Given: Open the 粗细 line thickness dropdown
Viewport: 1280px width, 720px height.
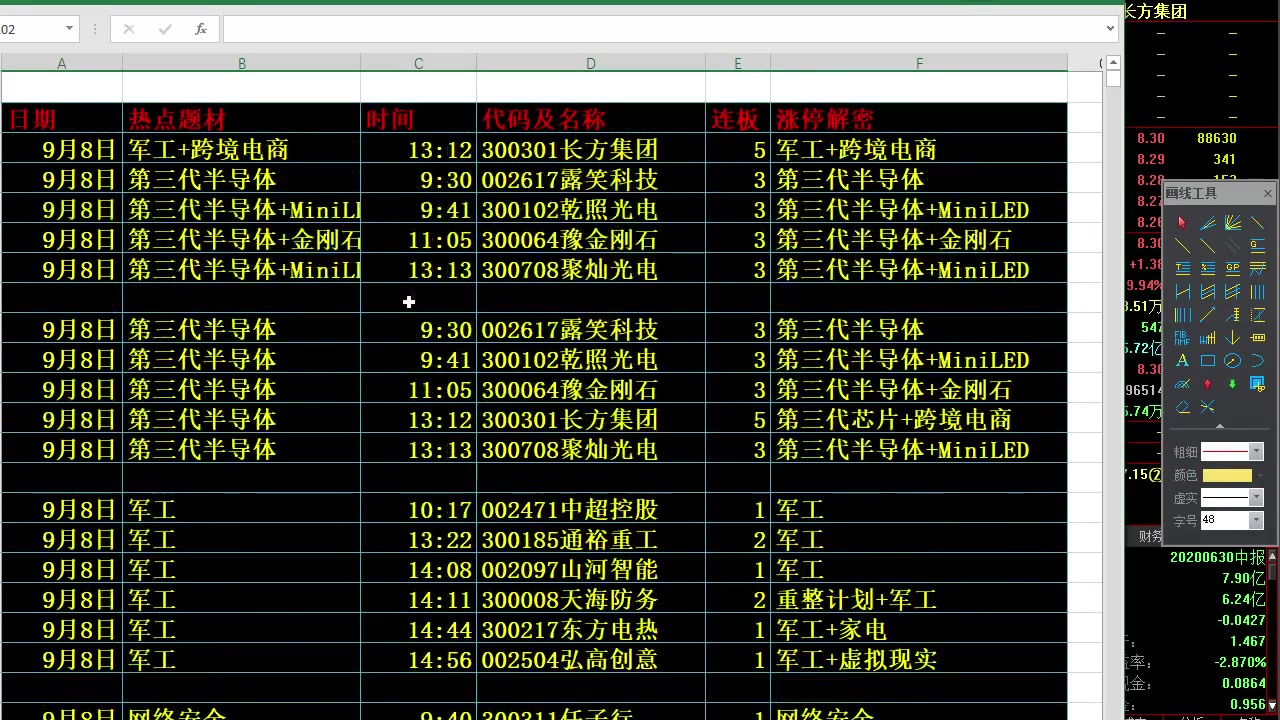Looking at the screenshot, I should (x=1256, y=452).
